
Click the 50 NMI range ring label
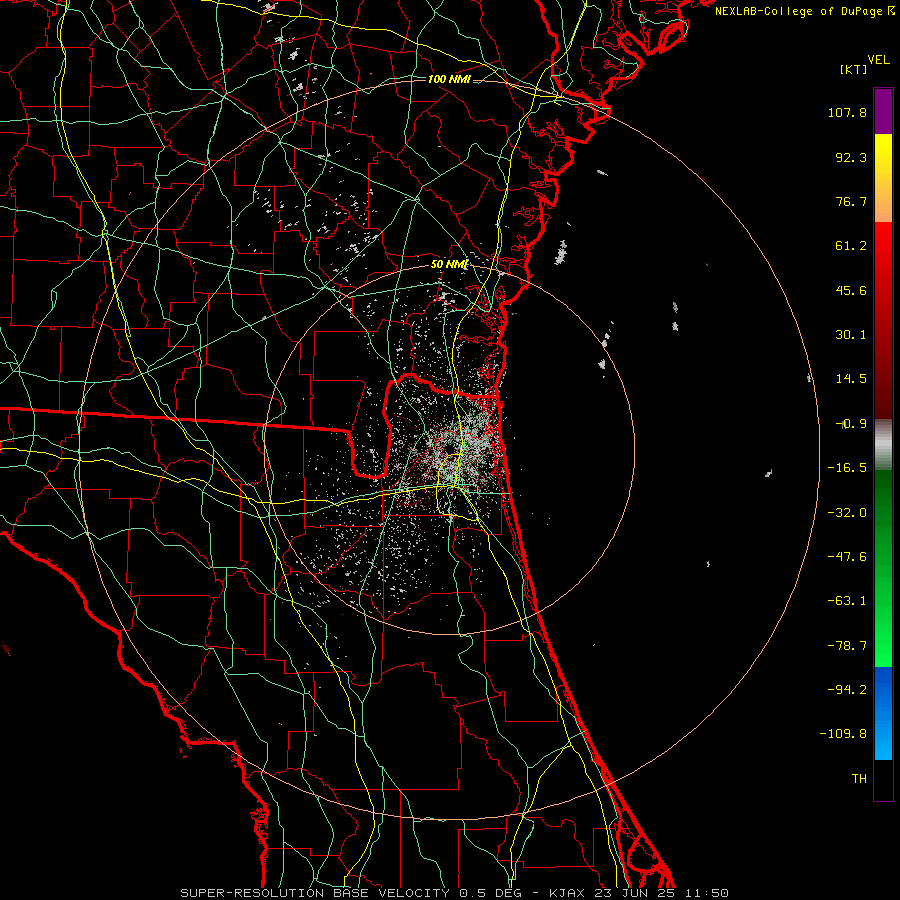[449, 265]
